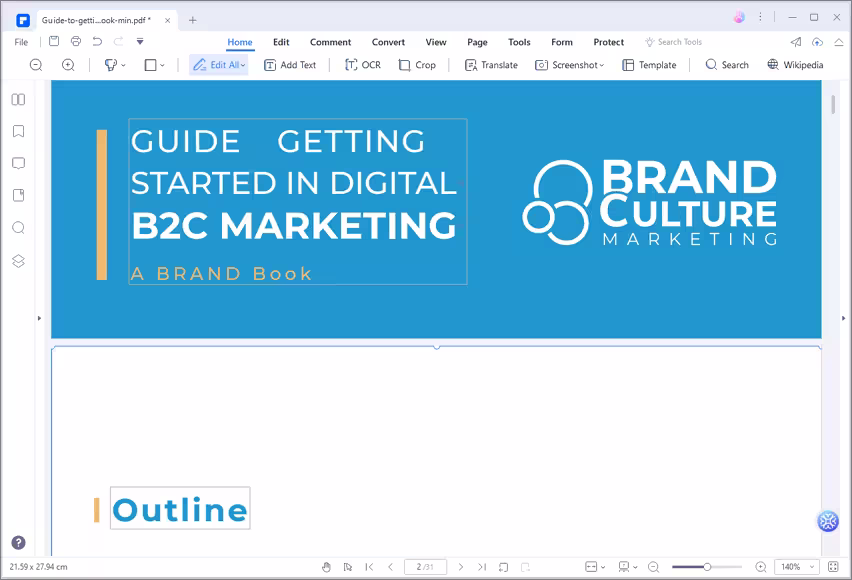Viewport: 852px width, 580px height.
Task: Select the Highlighter tool
Action: point(110,65)
